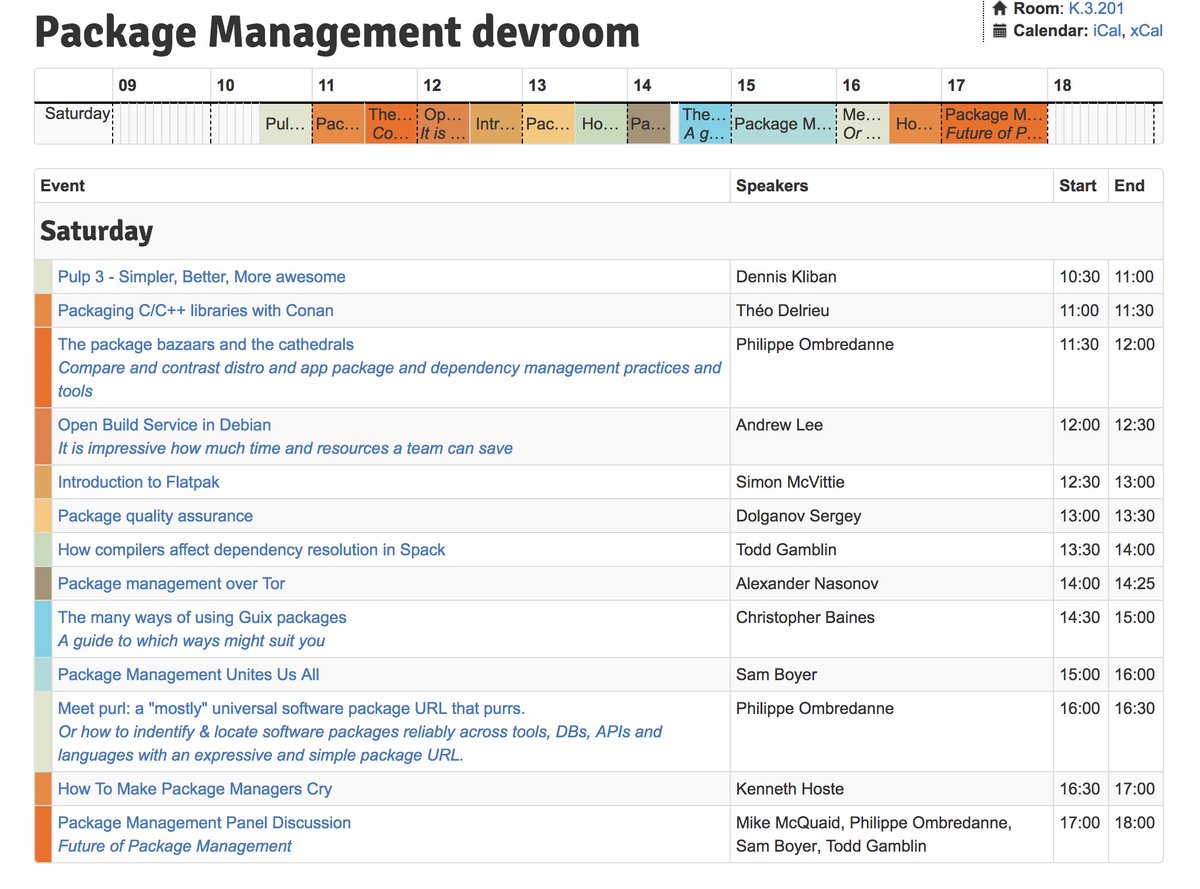
Task: Open How To Make Package Managers Cry
Action: [x=194, y=789]
